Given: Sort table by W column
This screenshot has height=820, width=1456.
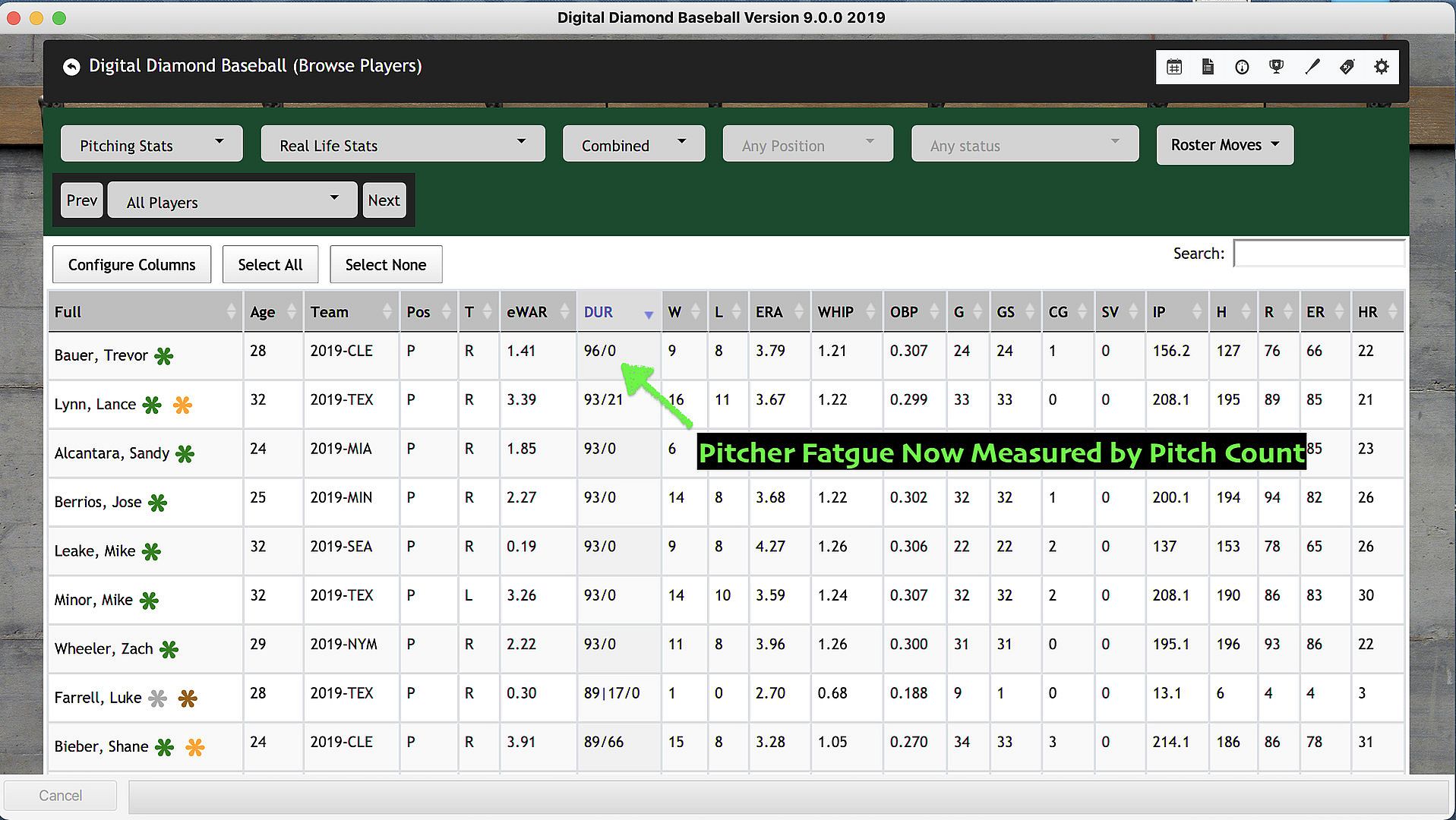Looking at the screenshot, I should point(684,311).
